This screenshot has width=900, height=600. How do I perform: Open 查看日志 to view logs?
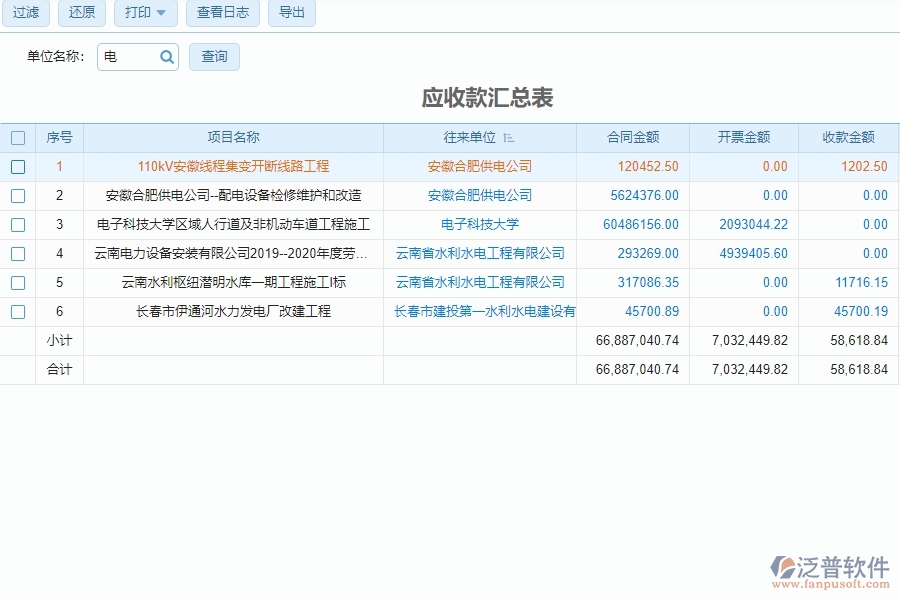221,13
